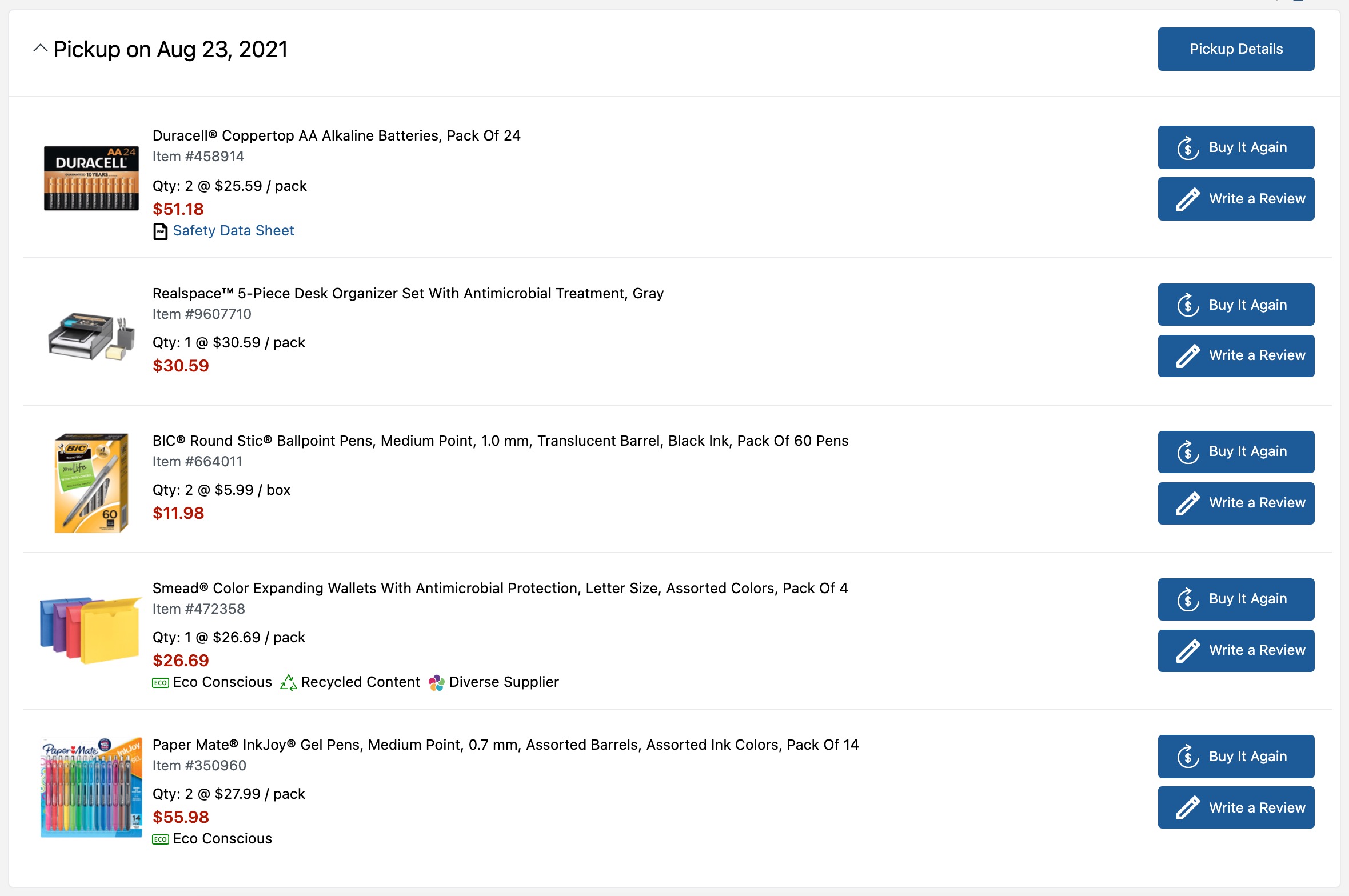Click the Safety Data Sheet PDF icon

[161, 231]
